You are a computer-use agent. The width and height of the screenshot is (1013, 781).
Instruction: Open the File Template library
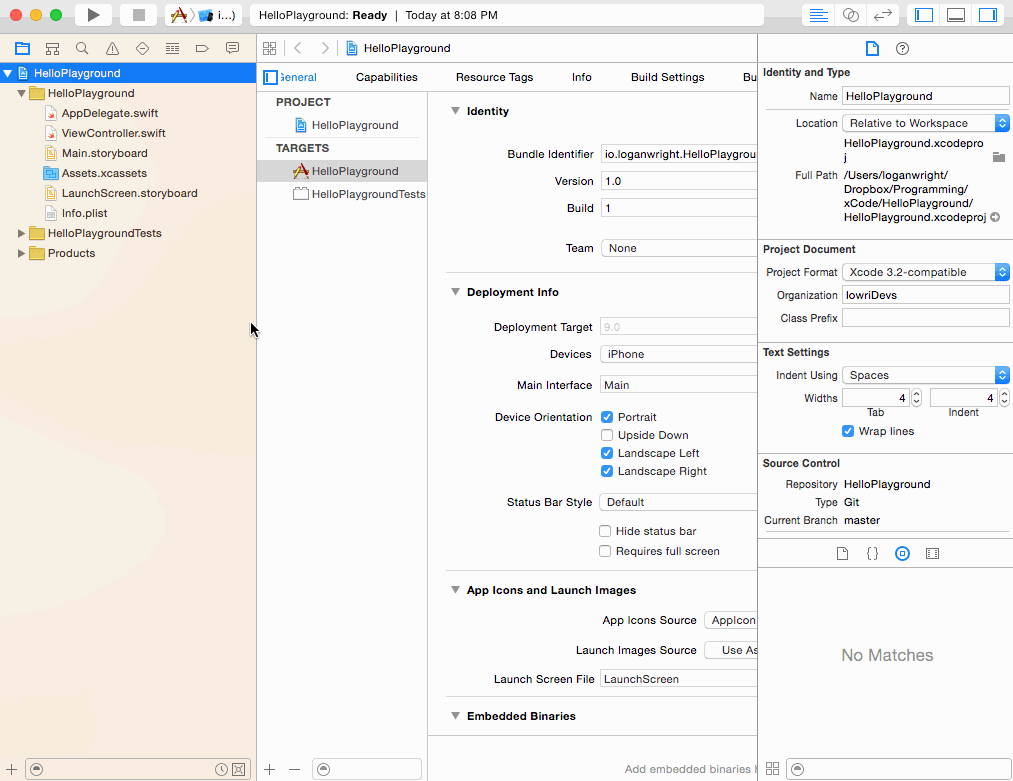[842, 554]
